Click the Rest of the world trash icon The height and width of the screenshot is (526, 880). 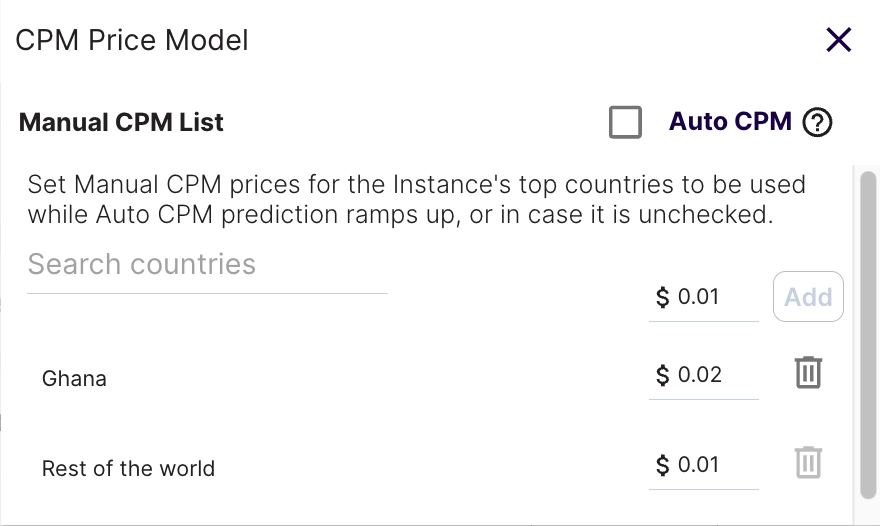[809, 463]
